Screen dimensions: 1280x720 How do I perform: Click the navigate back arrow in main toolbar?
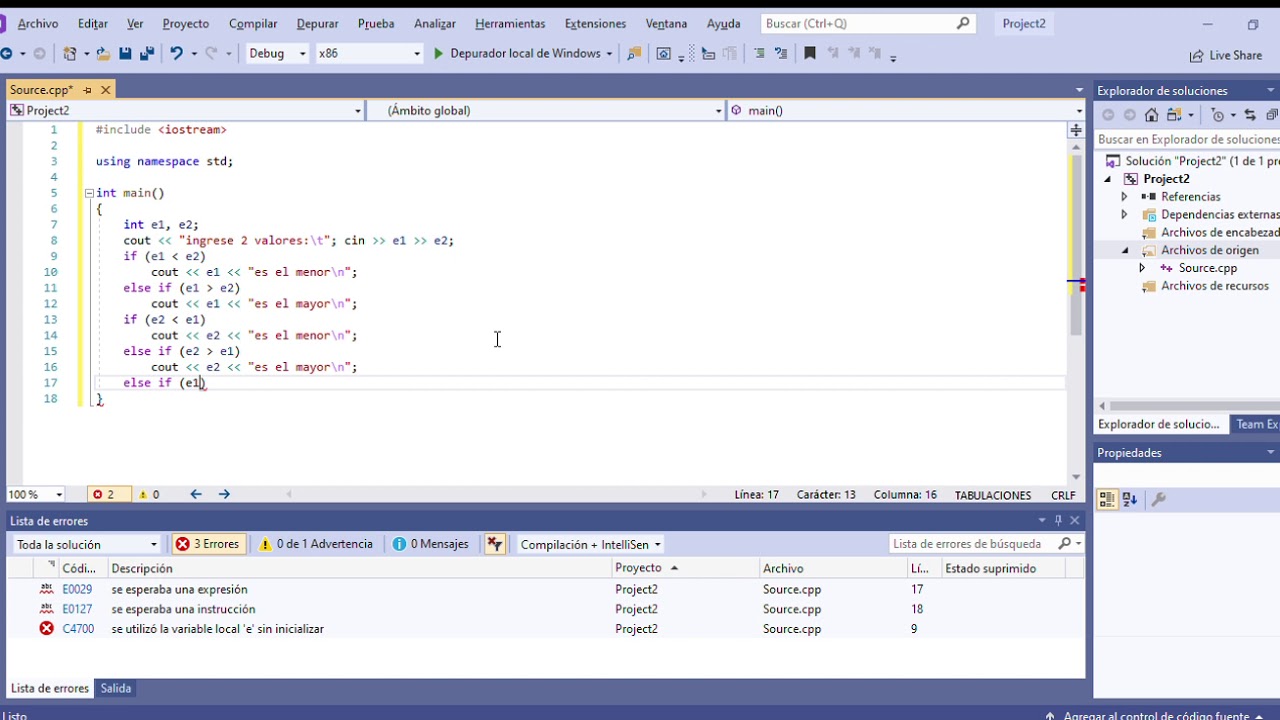[x=7, y=54]
